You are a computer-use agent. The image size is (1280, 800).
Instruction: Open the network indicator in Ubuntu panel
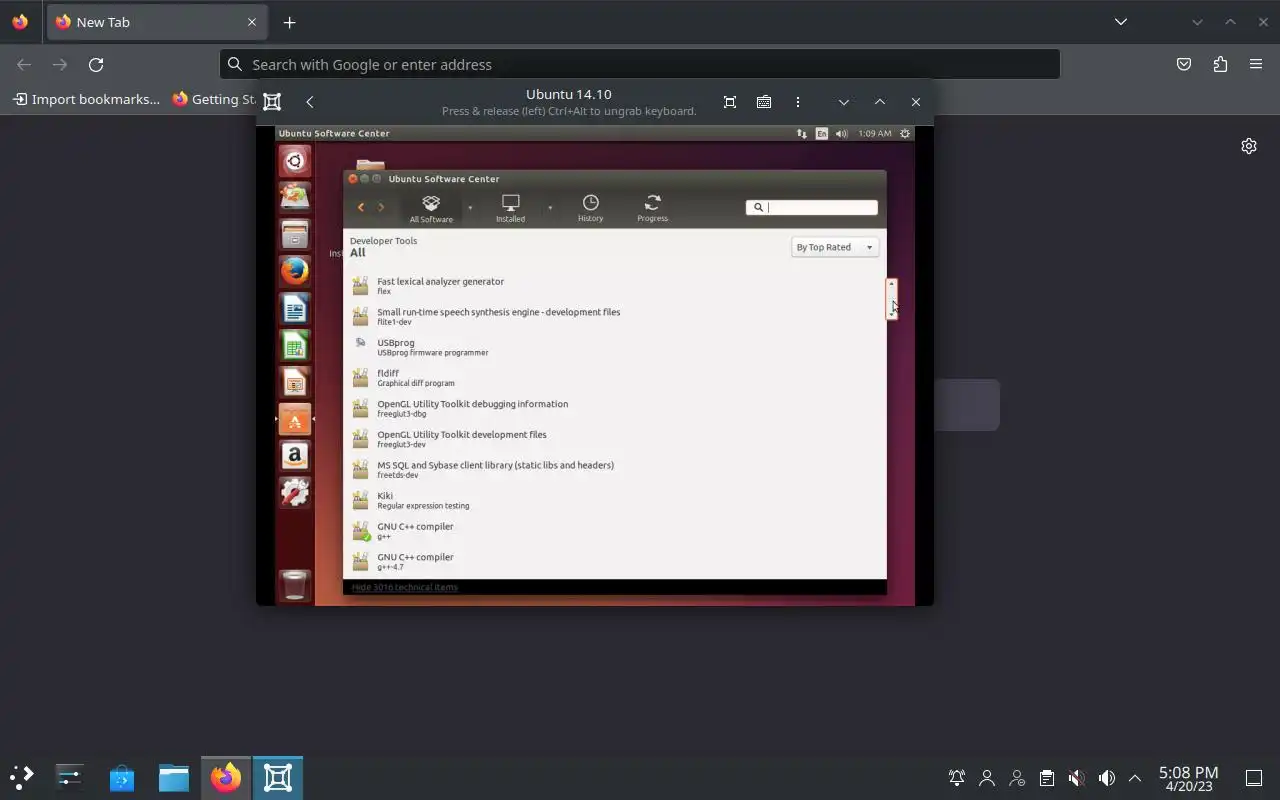(801, 133)
